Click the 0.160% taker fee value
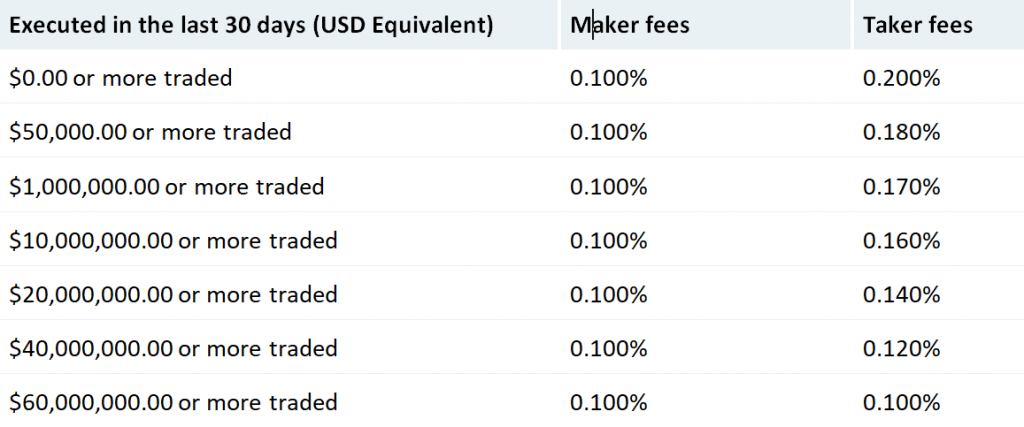Screen dimensions: 1024x427 point(901,240)
